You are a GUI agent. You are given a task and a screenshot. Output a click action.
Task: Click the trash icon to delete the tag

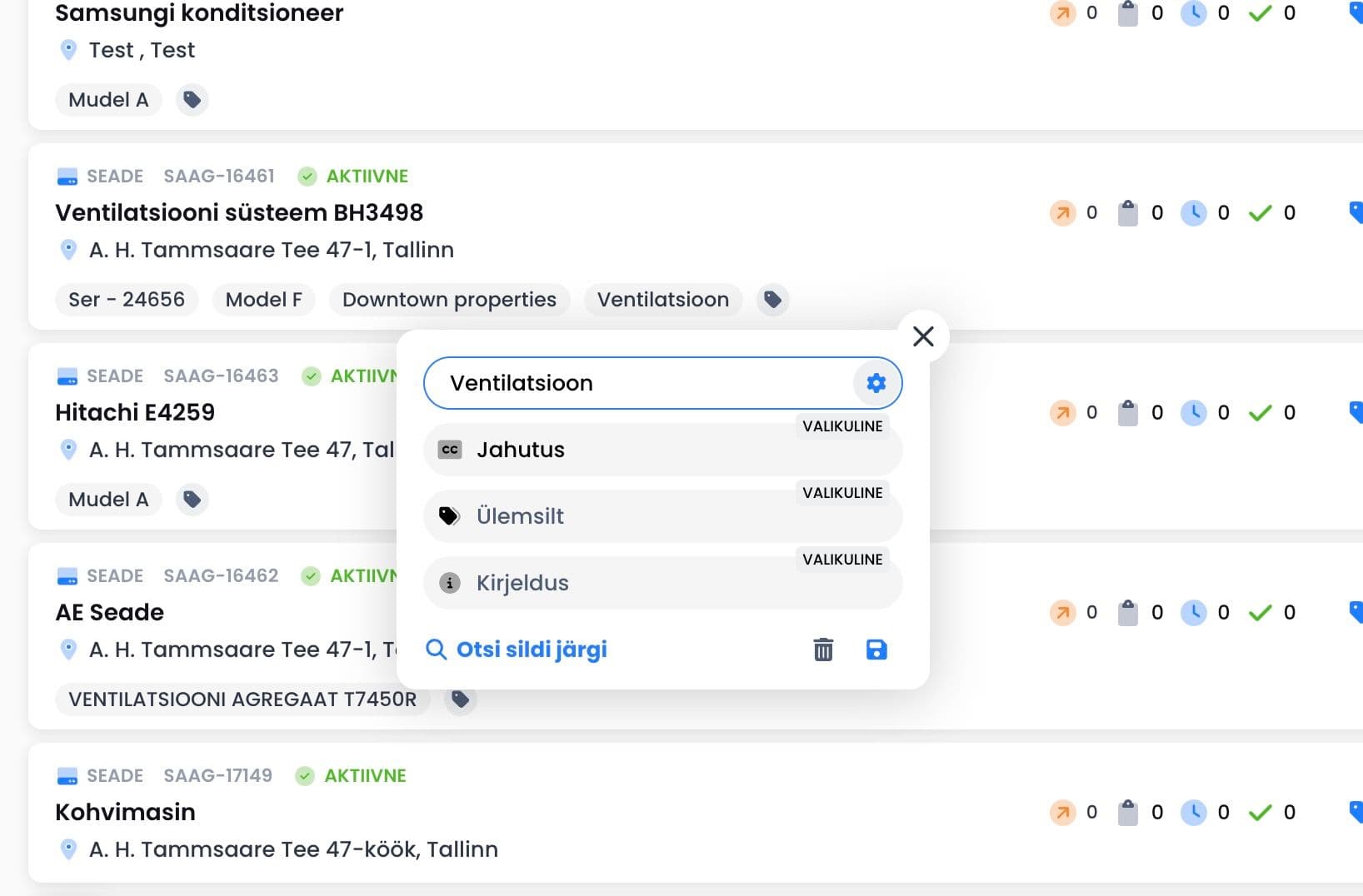point(823,650)
